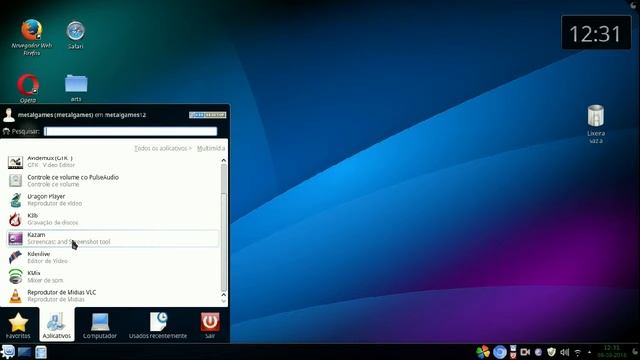
Task: Launch Kazam screencast tool
Action: [113, 238]
